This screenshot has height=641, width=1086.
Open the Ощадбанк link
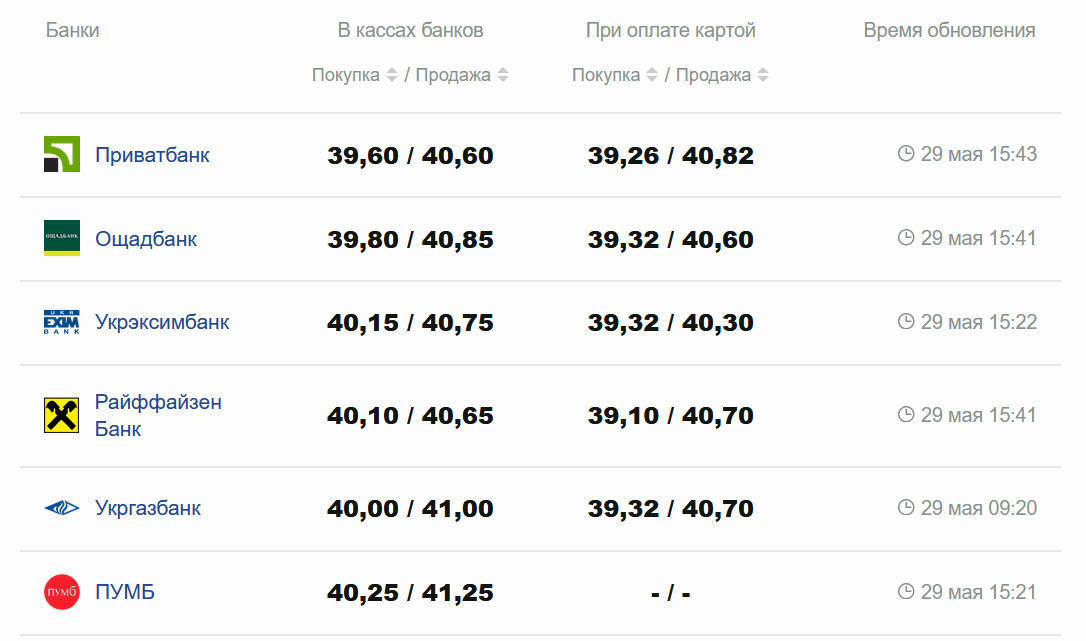pyautogui.click(x=146, y=239)
